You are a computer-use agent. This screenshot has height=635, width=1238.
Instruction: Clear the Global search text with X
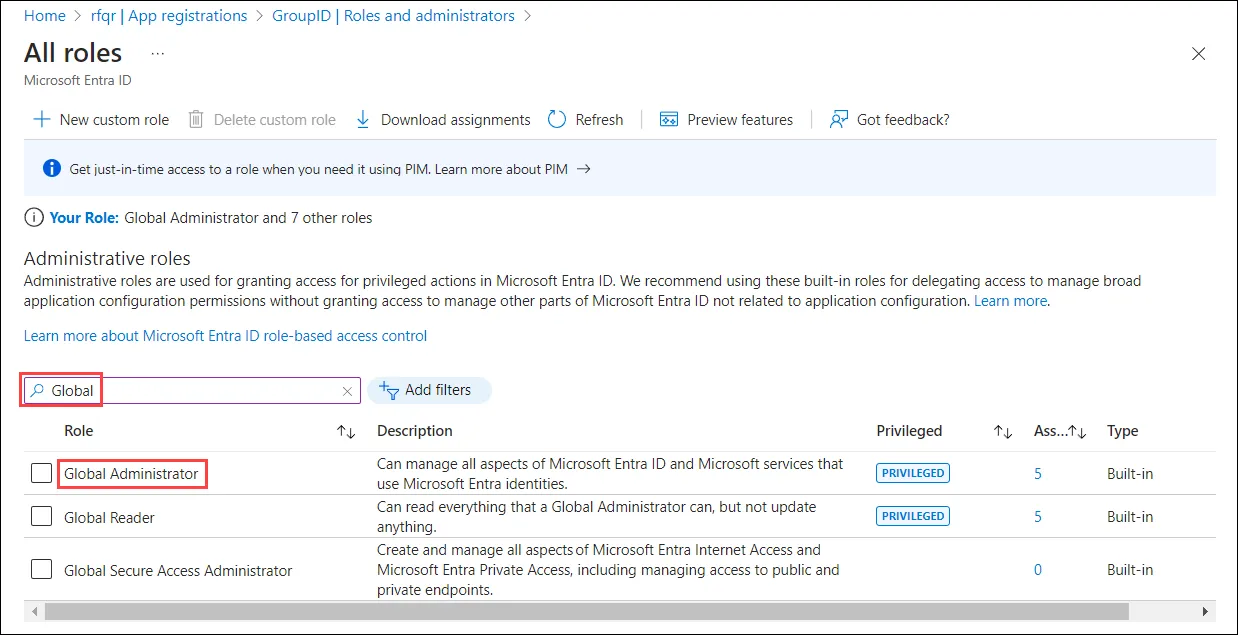pos(347,391)
